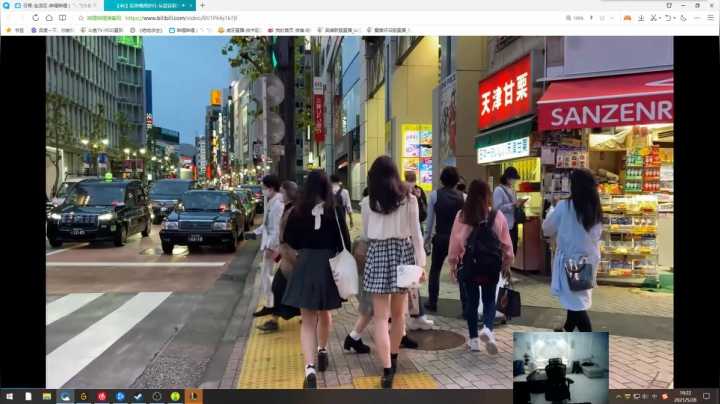Open Steam from the taskbar
The width and height of the screenshot is (720, 404).
(138, 396)
